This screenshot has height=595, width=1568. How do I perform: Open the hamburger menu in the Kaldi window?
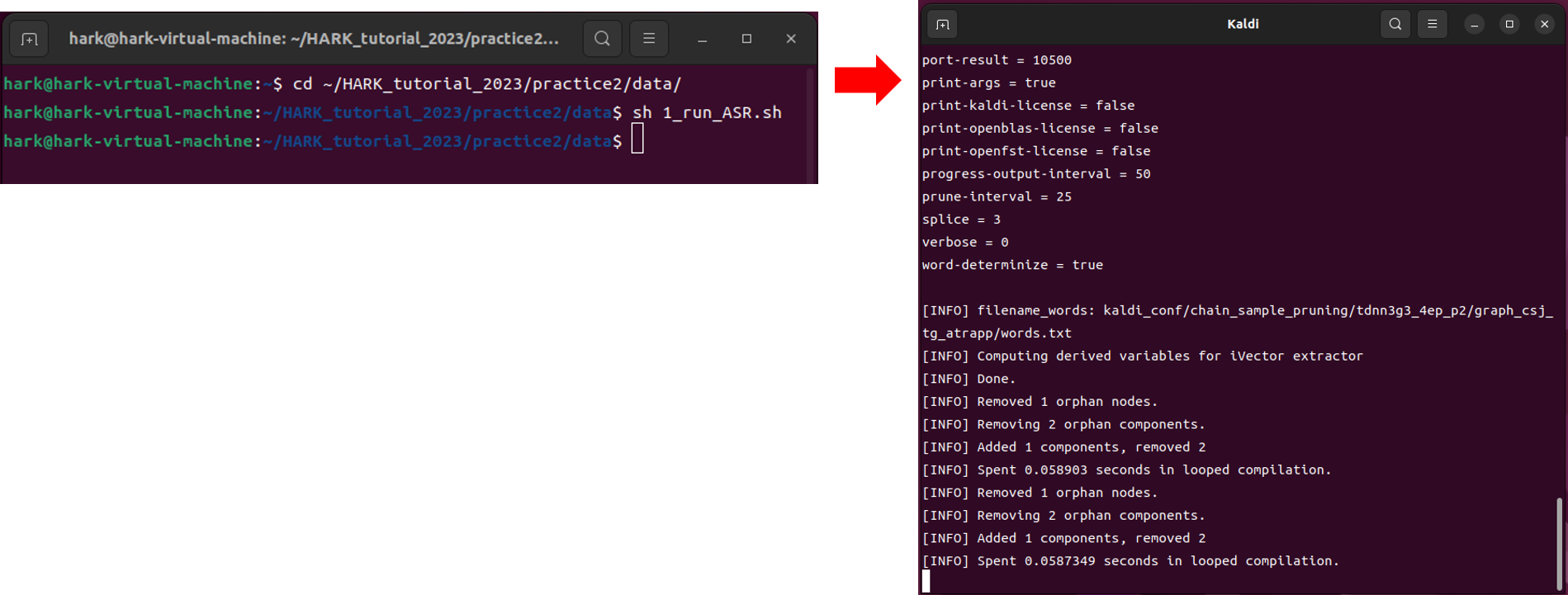coord(1433,25)
